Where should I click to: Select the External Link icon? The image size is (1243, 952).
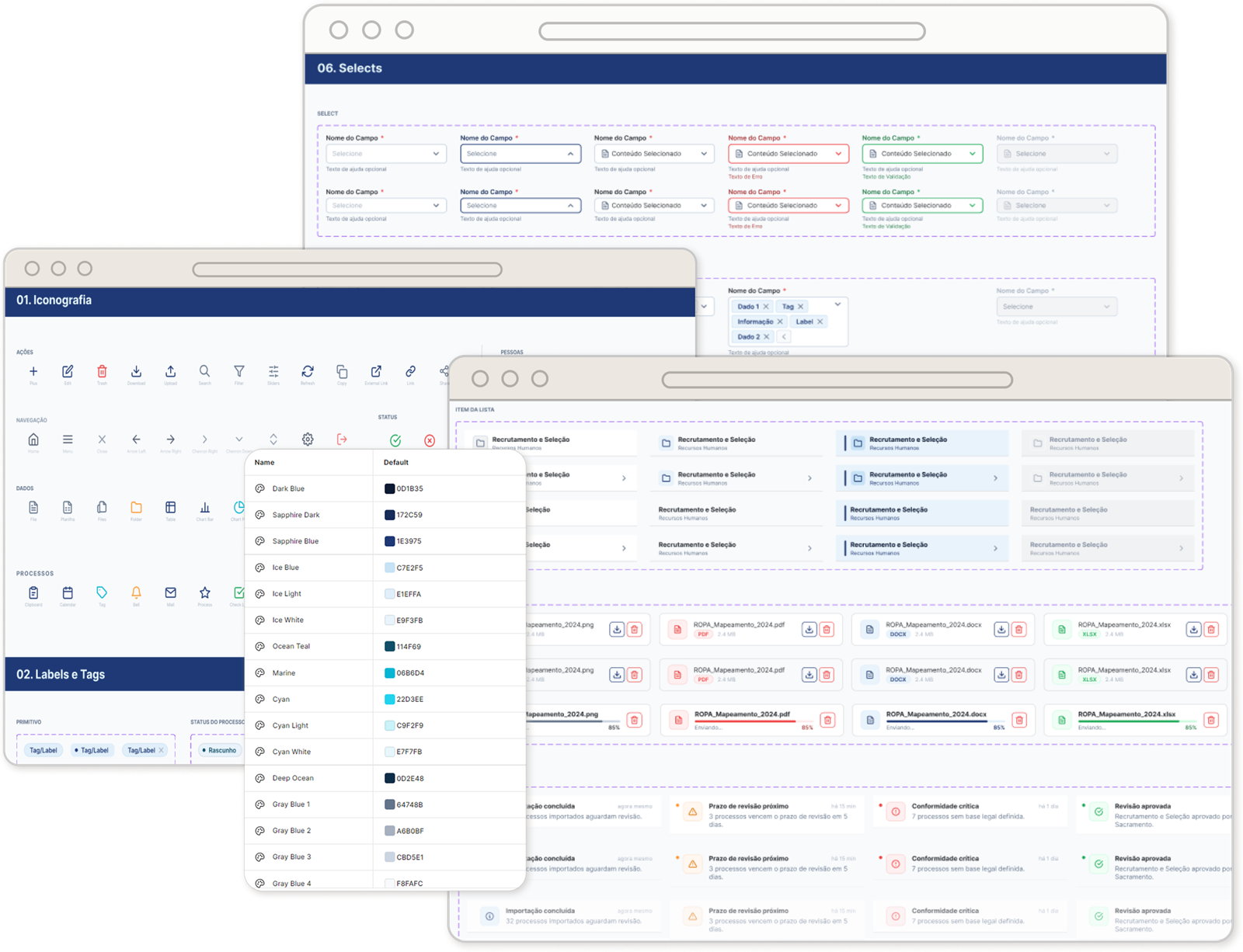tap(376, 371)
